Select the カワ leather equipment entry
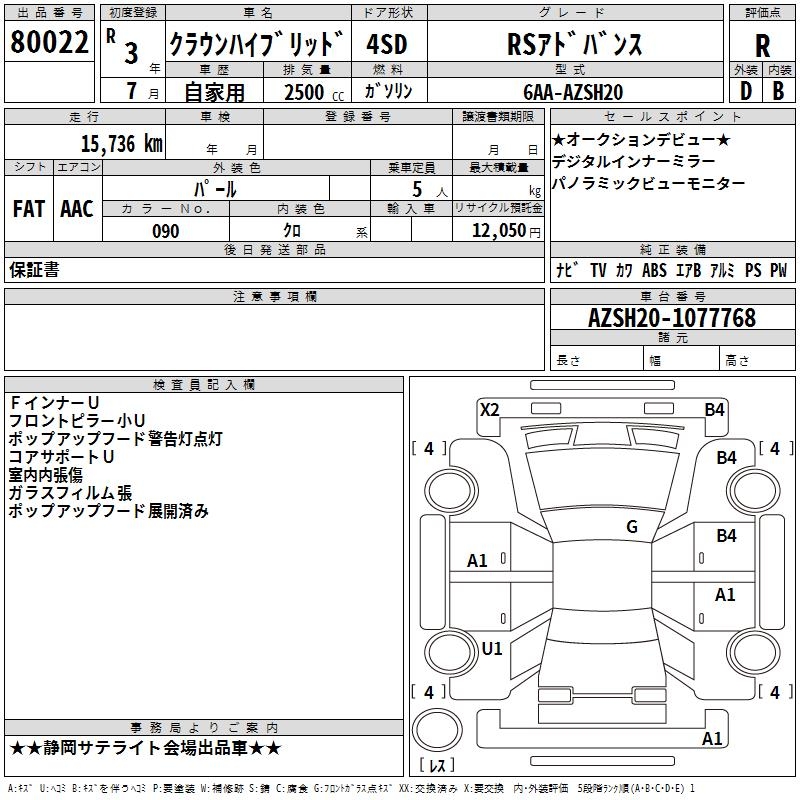The image size is (800, 800). coord(623,270)
